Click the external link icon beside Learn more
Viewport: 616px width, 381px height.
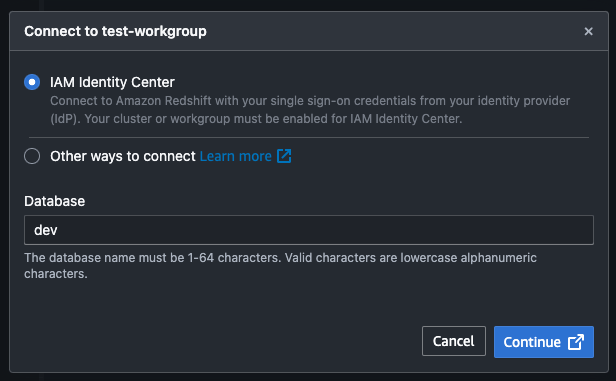(x=284, y=156)
